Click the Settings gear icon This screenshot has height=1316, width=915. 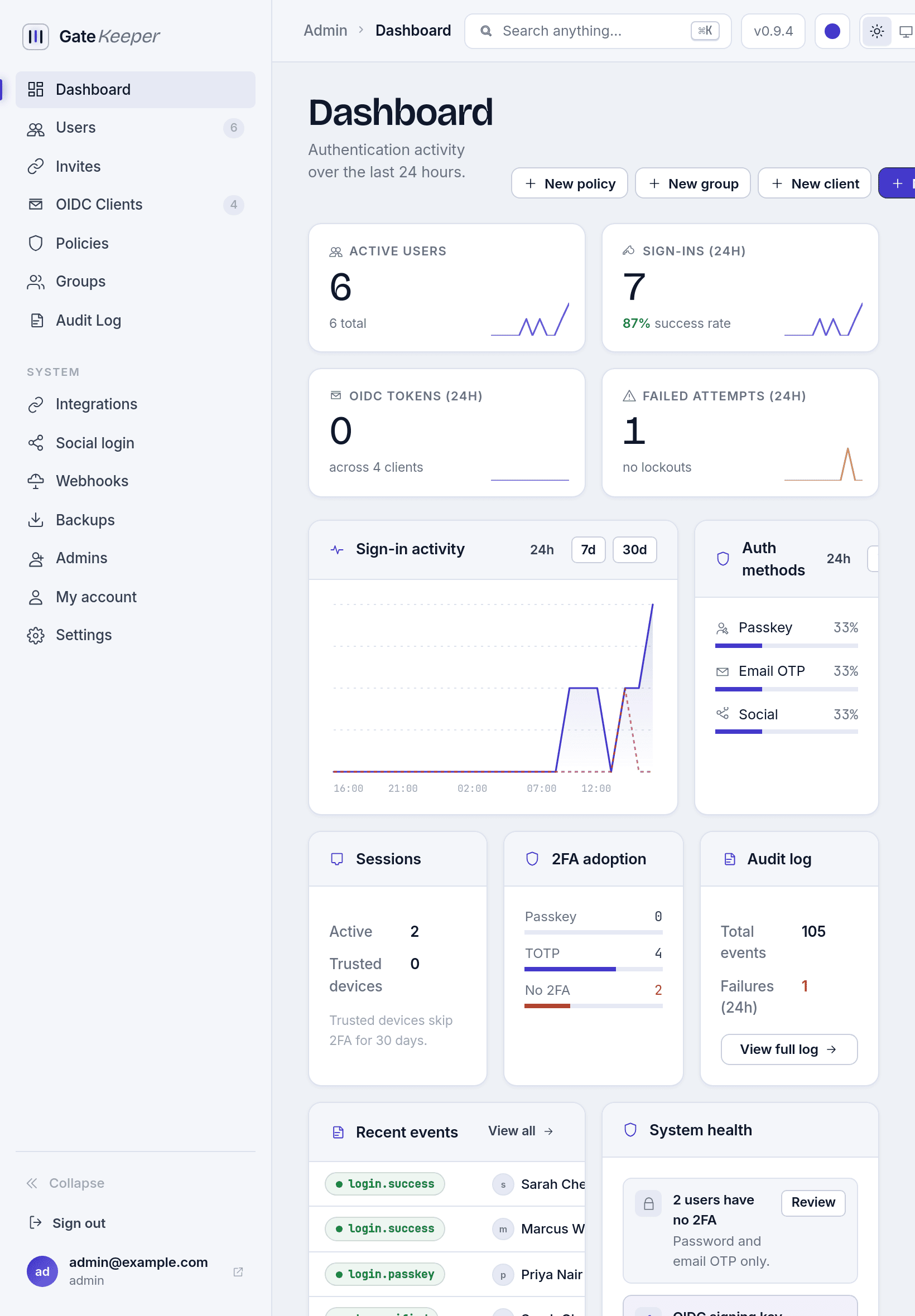[x=36, y=635]
